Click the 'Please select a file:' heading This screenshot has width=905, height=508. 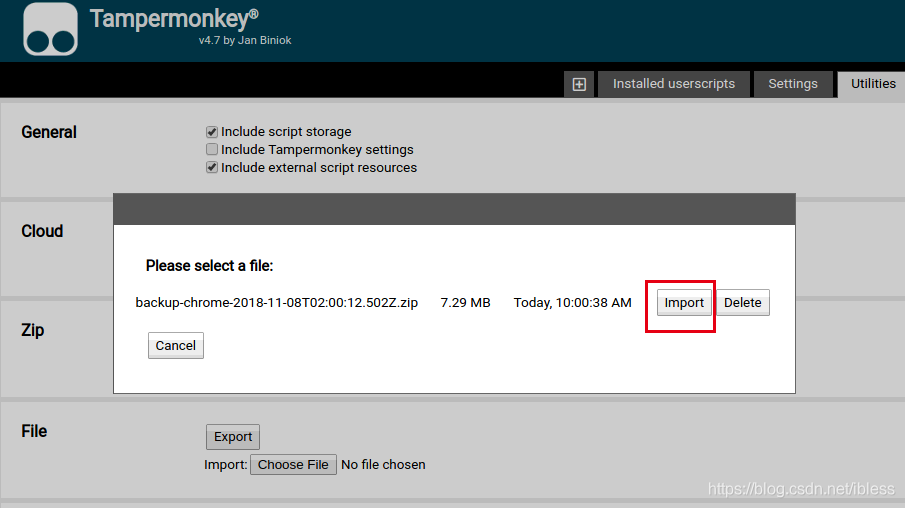pyautogui.click(x=210, y=266)
